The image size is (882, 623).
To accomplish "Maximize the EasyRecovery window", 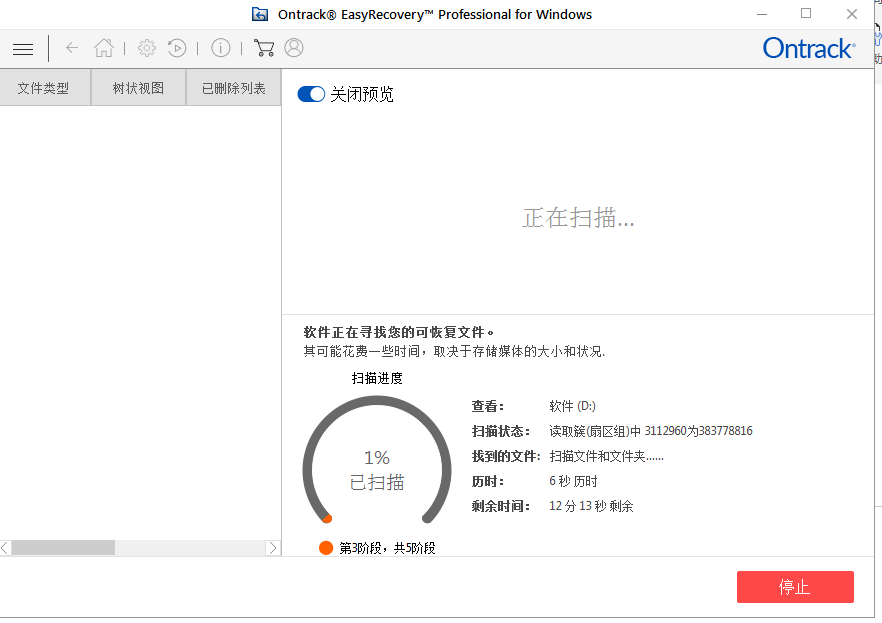I will click(806, 14).
